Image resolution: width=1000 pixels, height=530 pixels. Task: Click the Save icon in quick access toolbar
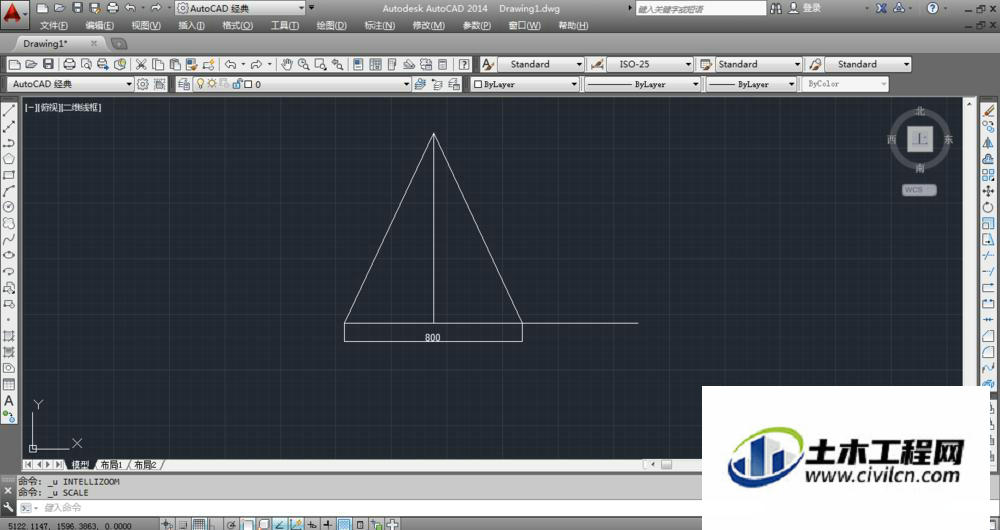[x=77, y=8]
